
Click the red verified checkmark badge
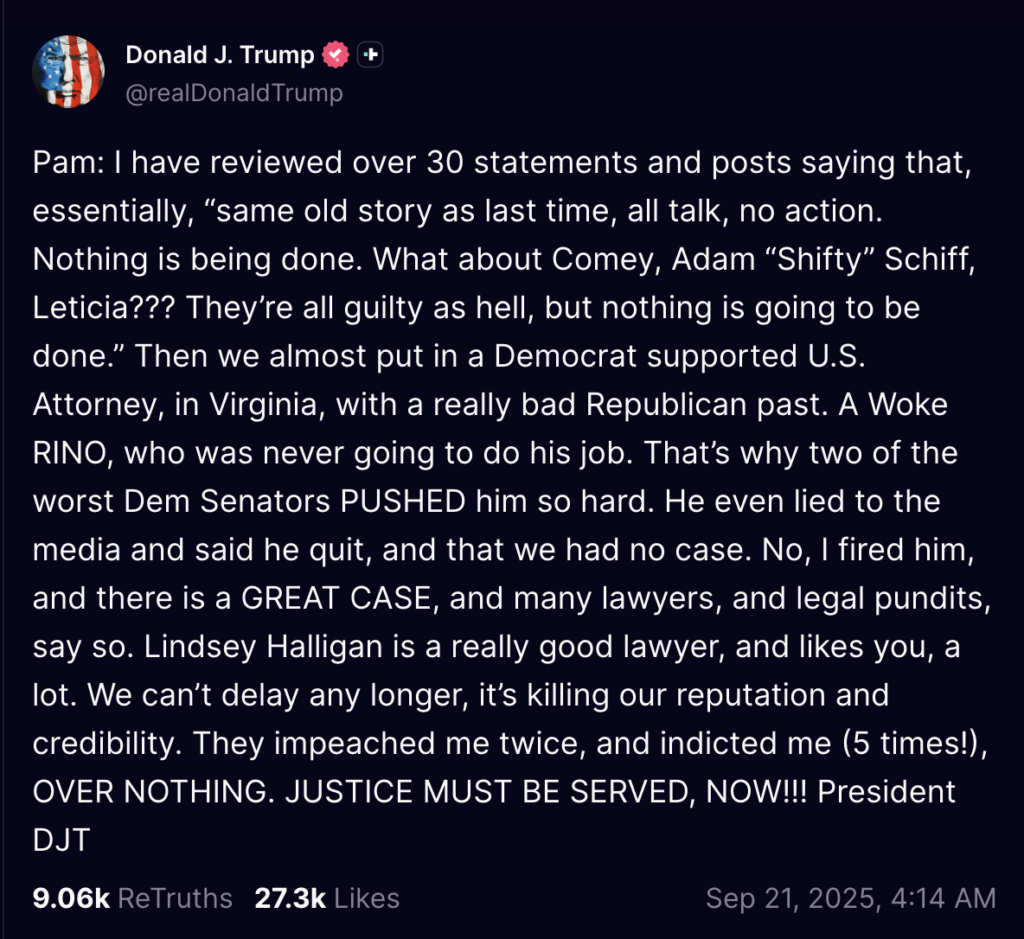pos(336,55)
